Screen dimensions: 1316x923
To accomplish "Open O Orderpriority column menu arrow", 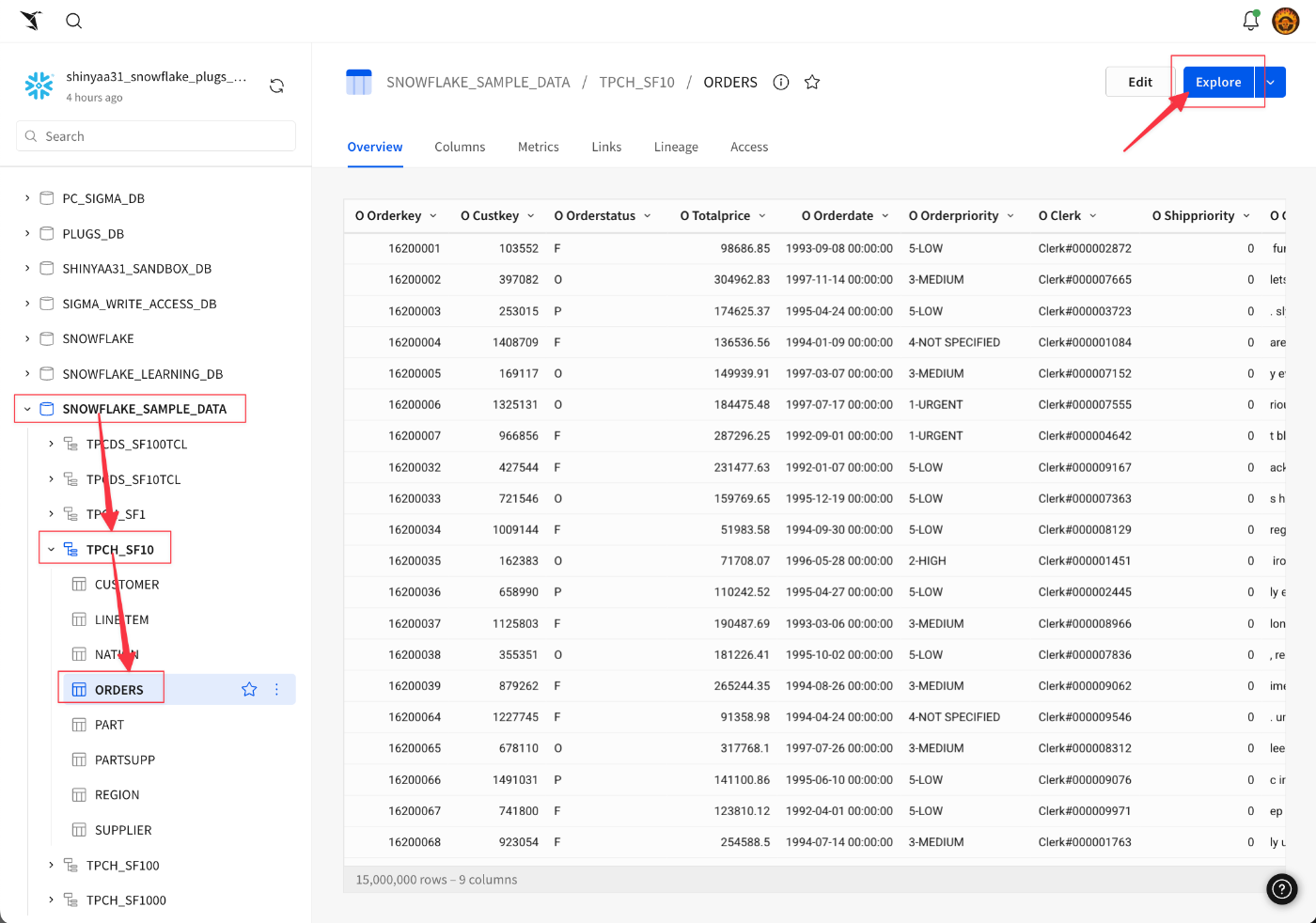I will click(x=1010, y=216).
